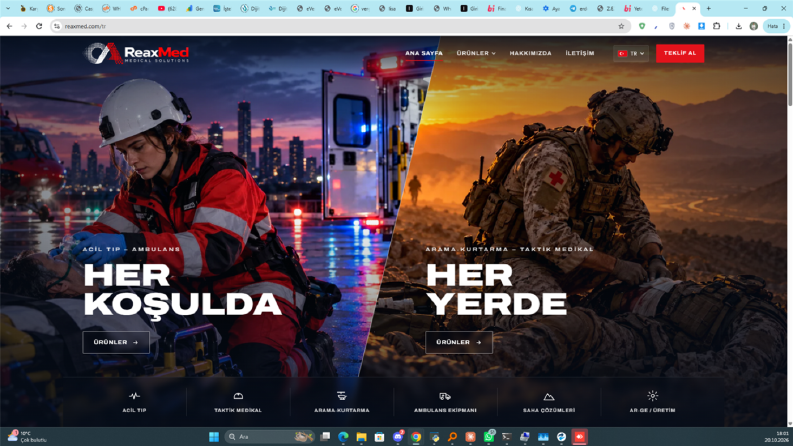Launch Microsoft Edge from the taskbar
This screenshot has width=793, height=446.
[x=343, y=437]
